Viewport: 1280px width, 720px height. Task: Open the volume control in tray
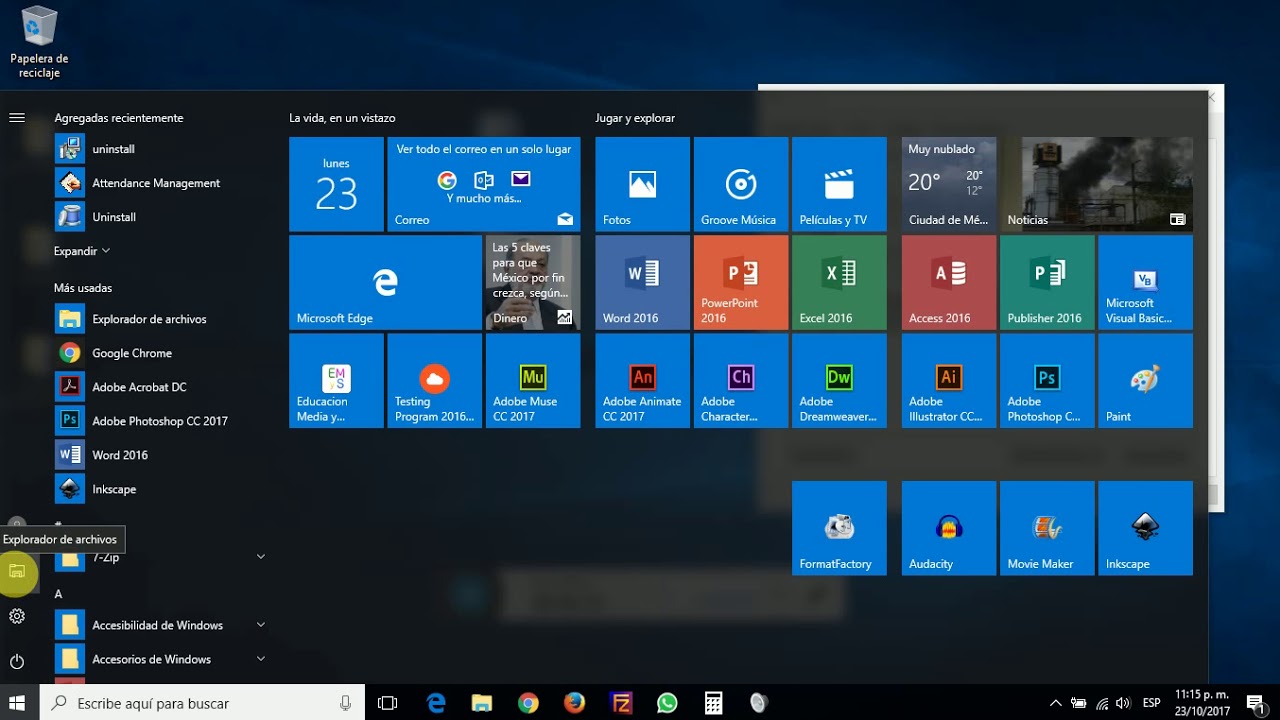1123,703
